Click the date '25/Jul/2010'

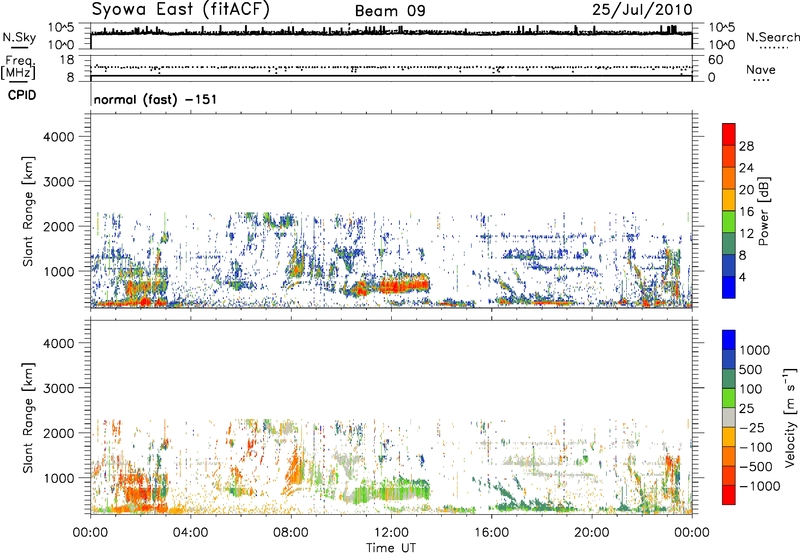(x=642, y=10)
